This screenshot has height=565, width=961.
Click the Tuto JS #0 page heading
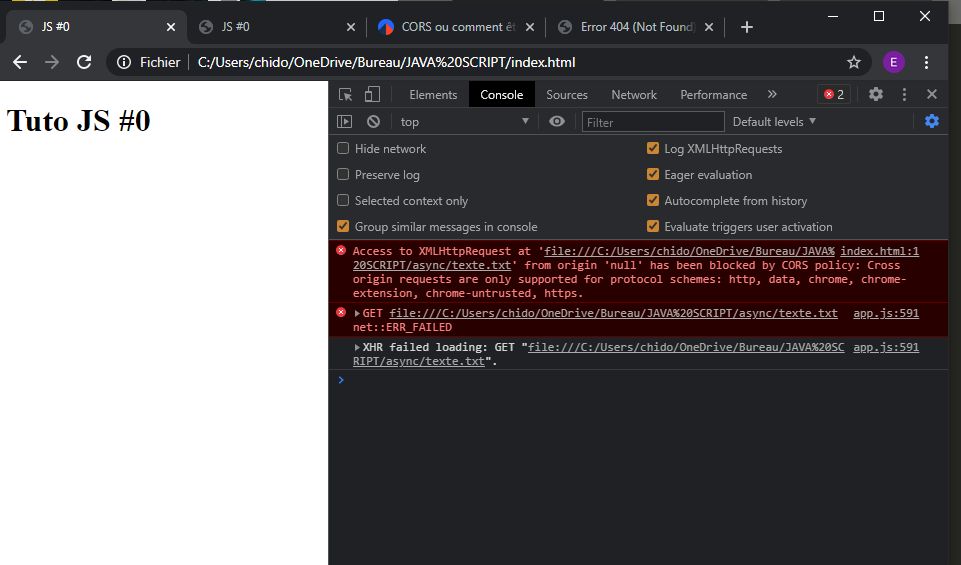point(78,120)
